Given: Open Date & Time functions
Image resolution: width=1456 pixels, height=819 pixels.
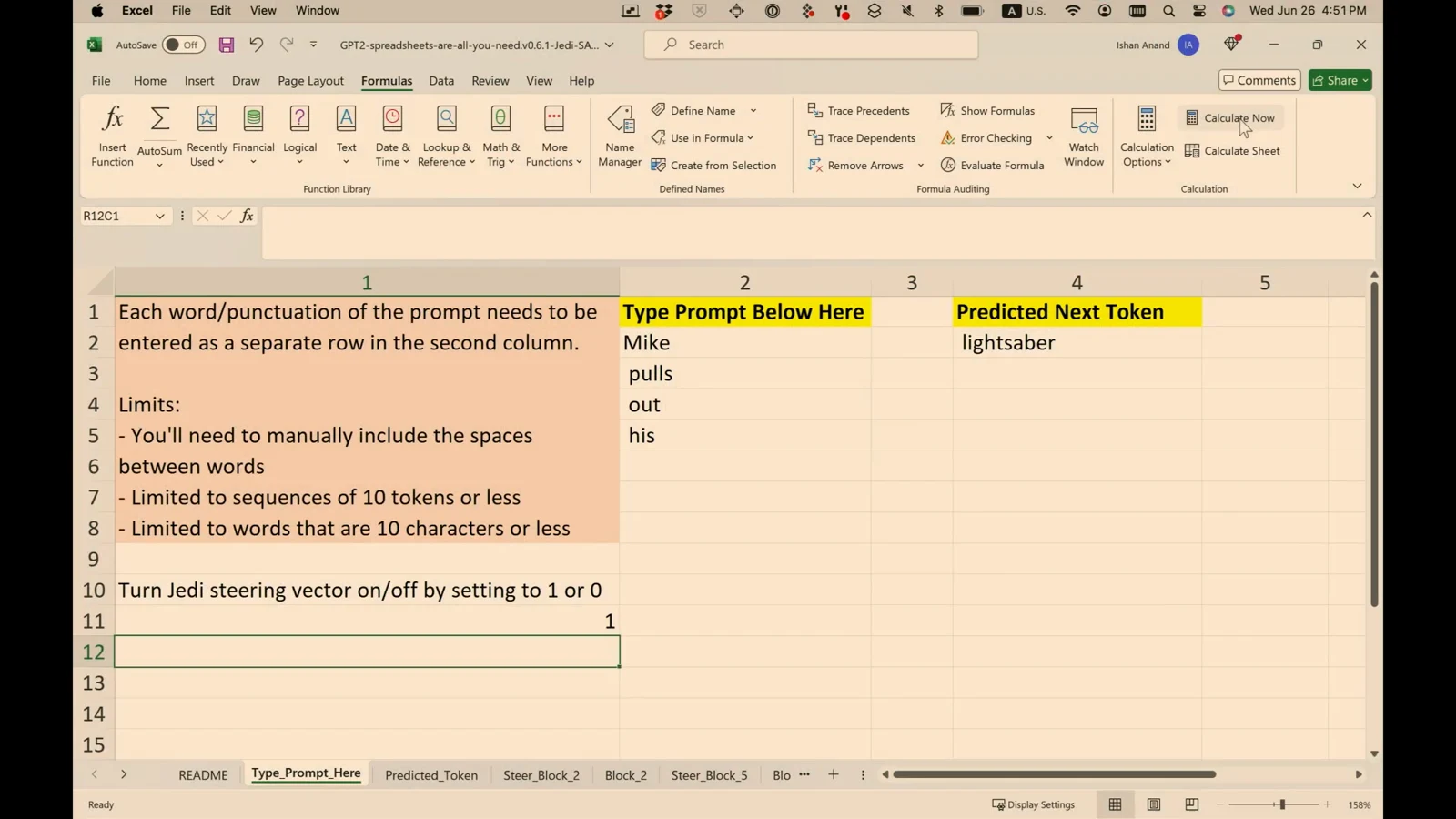Looking at the screenshot, I should pos(392,136).
